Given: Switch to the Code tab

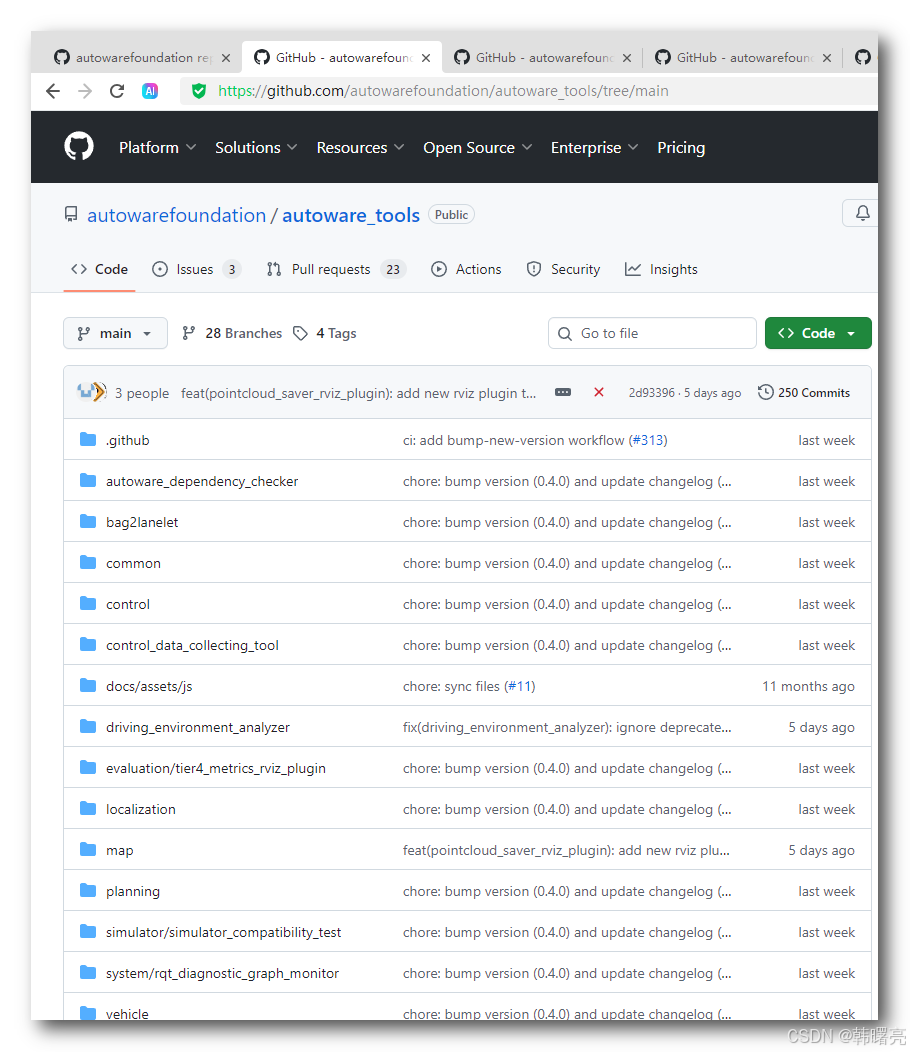Looking at the screenshot, I should [x=99, y=270].
